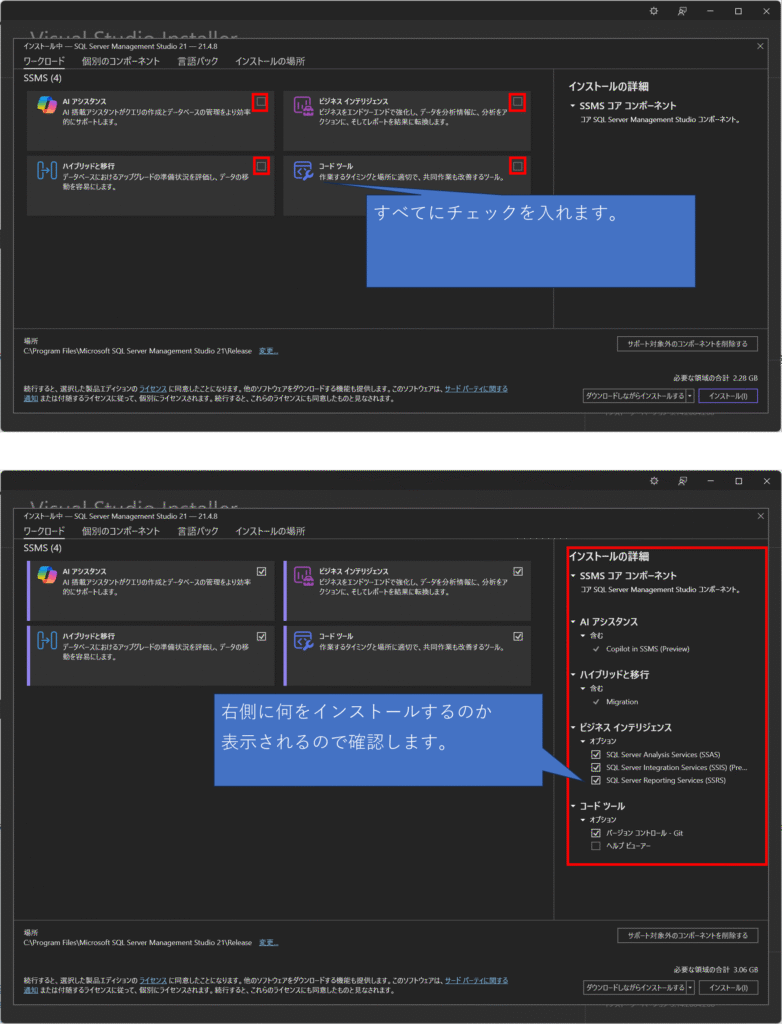Click ビジネス インテリジェンス chart icon in bottom window

point(303,575)
